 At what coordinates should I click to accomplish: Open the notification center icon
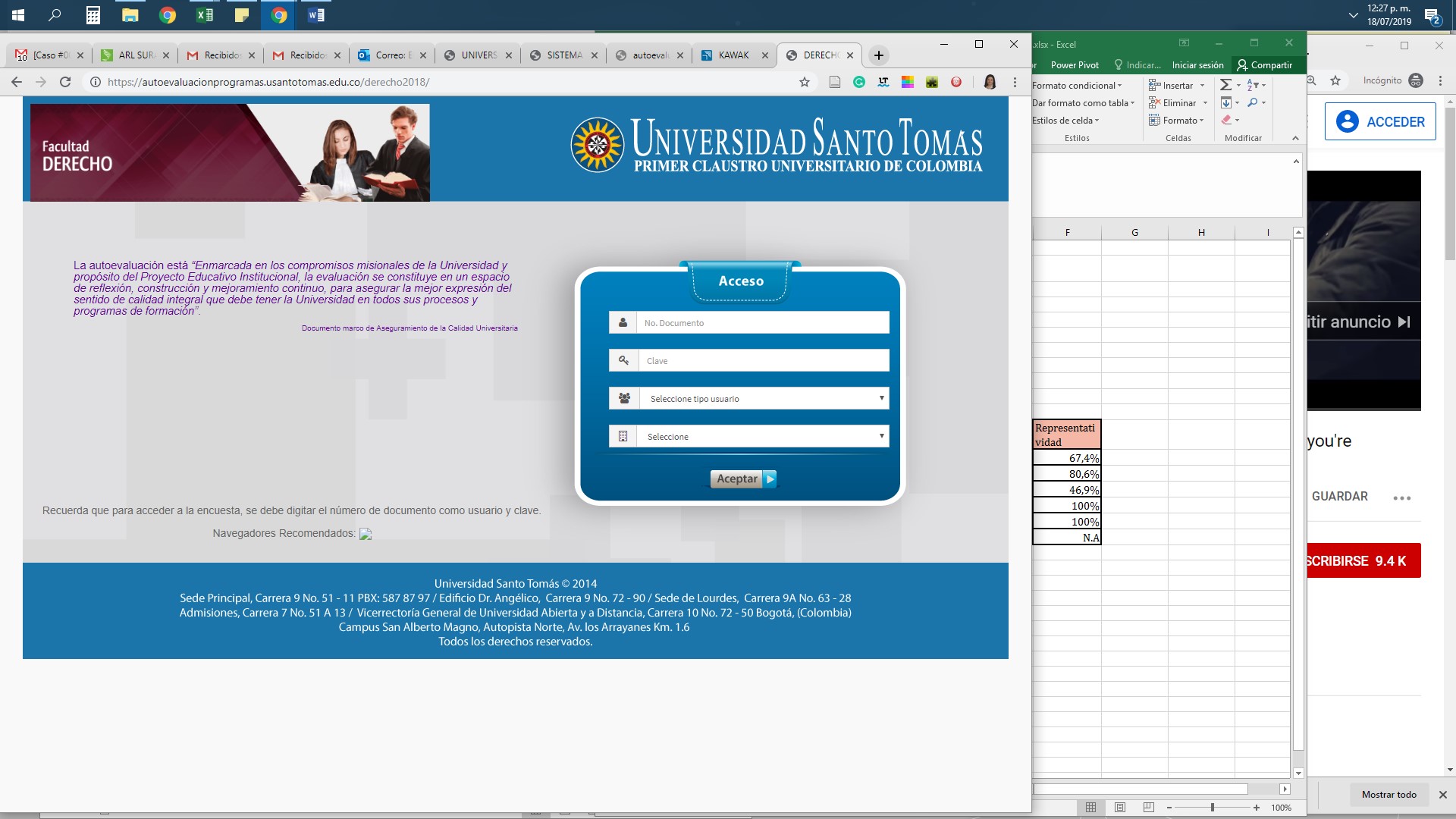(1432, 15)
